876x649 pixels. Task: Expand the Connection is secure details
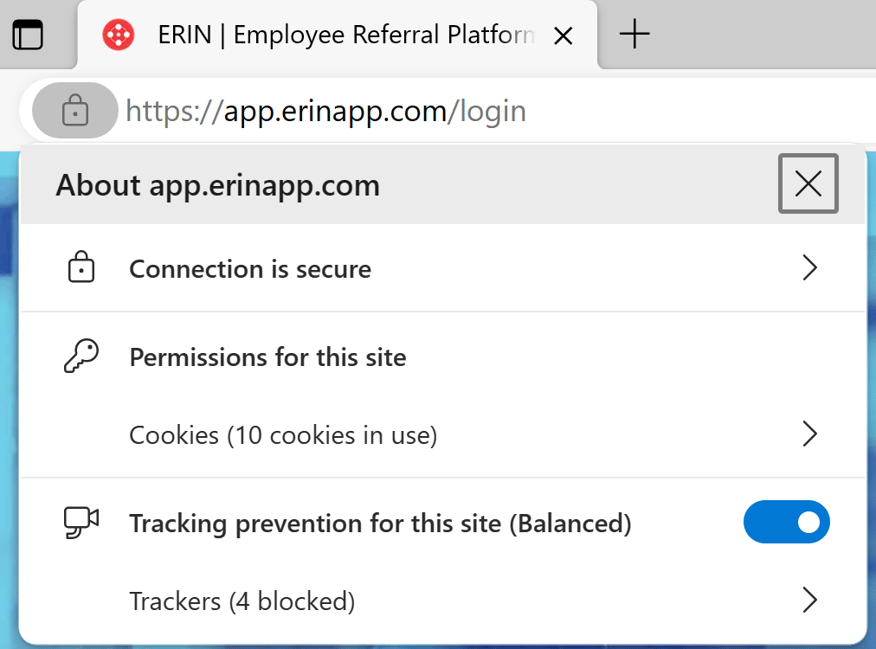coord(440,268)
